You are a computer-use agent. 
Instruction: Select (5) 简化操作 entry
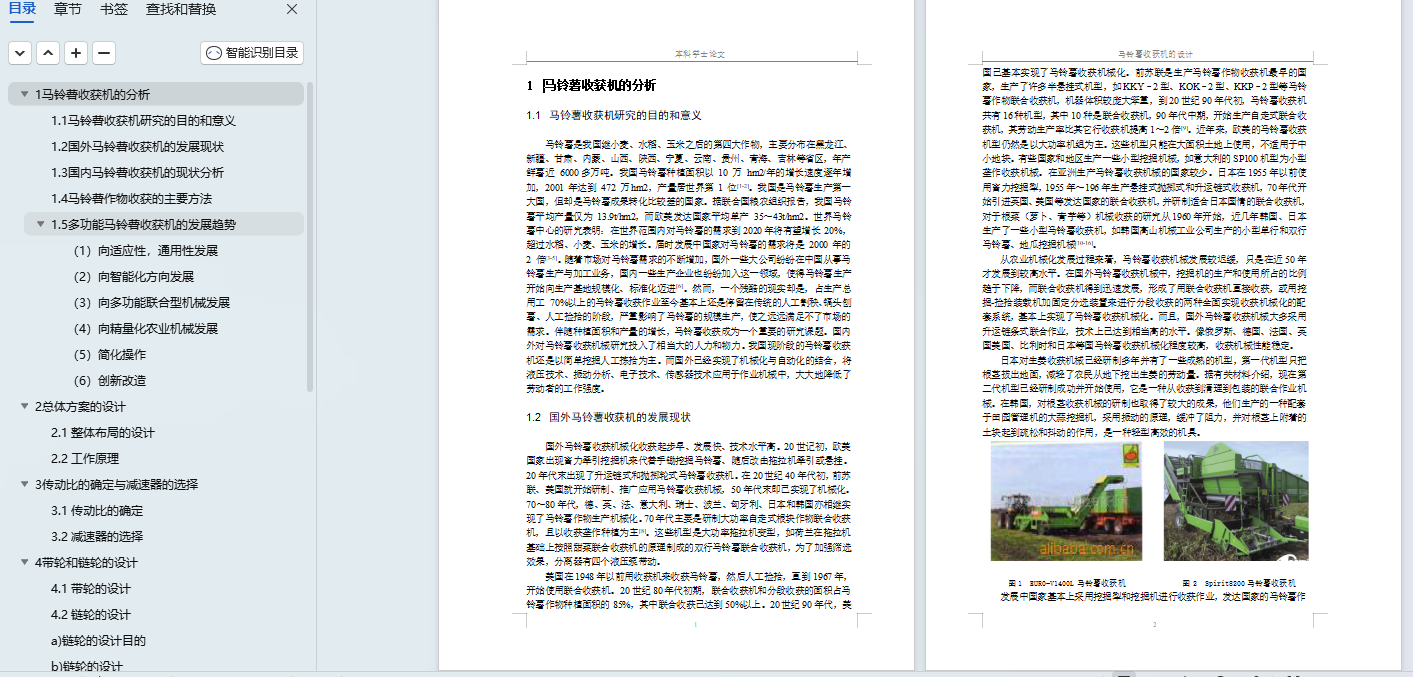click(109, 355)
